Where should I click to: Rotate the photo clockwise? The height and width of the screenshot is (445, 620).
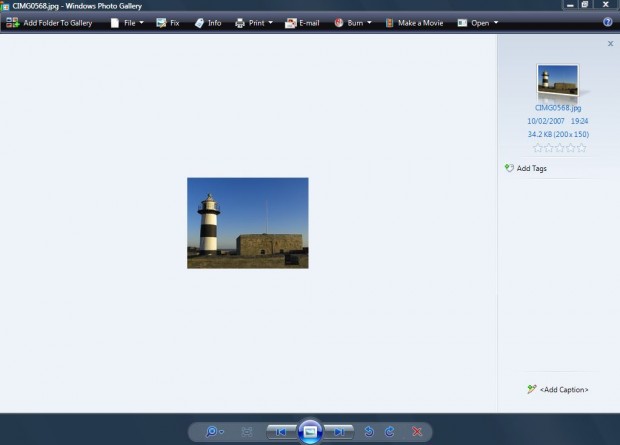point(389,432)
